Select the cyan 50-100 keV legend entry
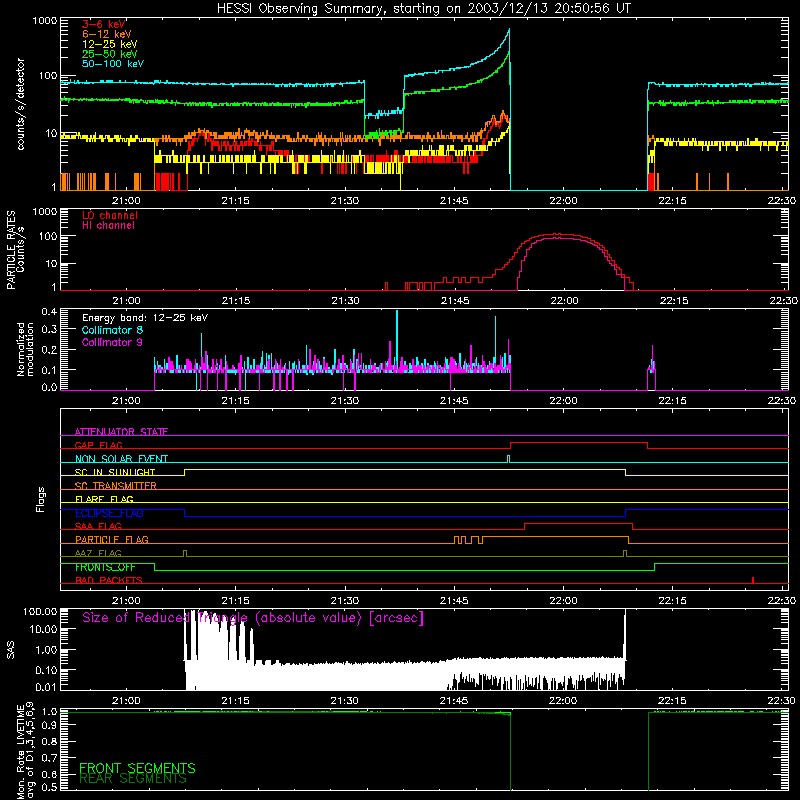The height and width of the screenshot is (800, 800). [x=113, y=64]
